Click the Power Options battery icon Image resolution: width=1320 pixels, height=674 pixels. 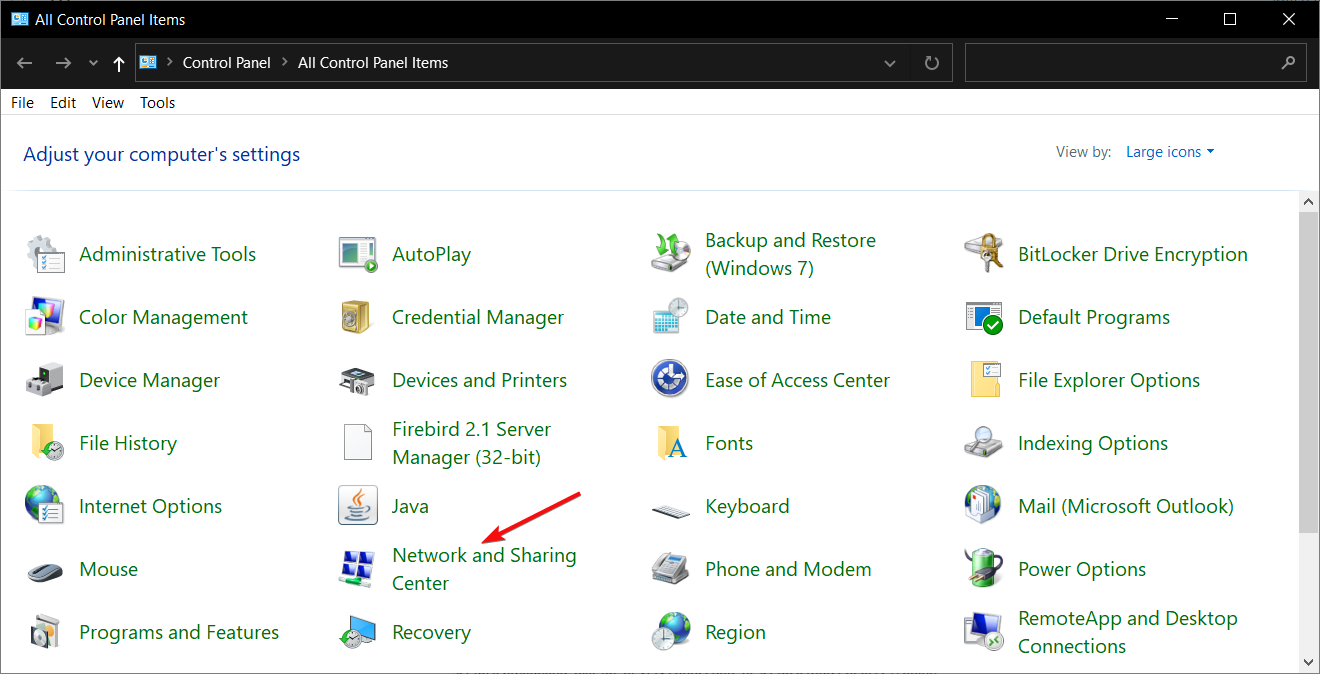pyautogui.click(x=983, y=570)
